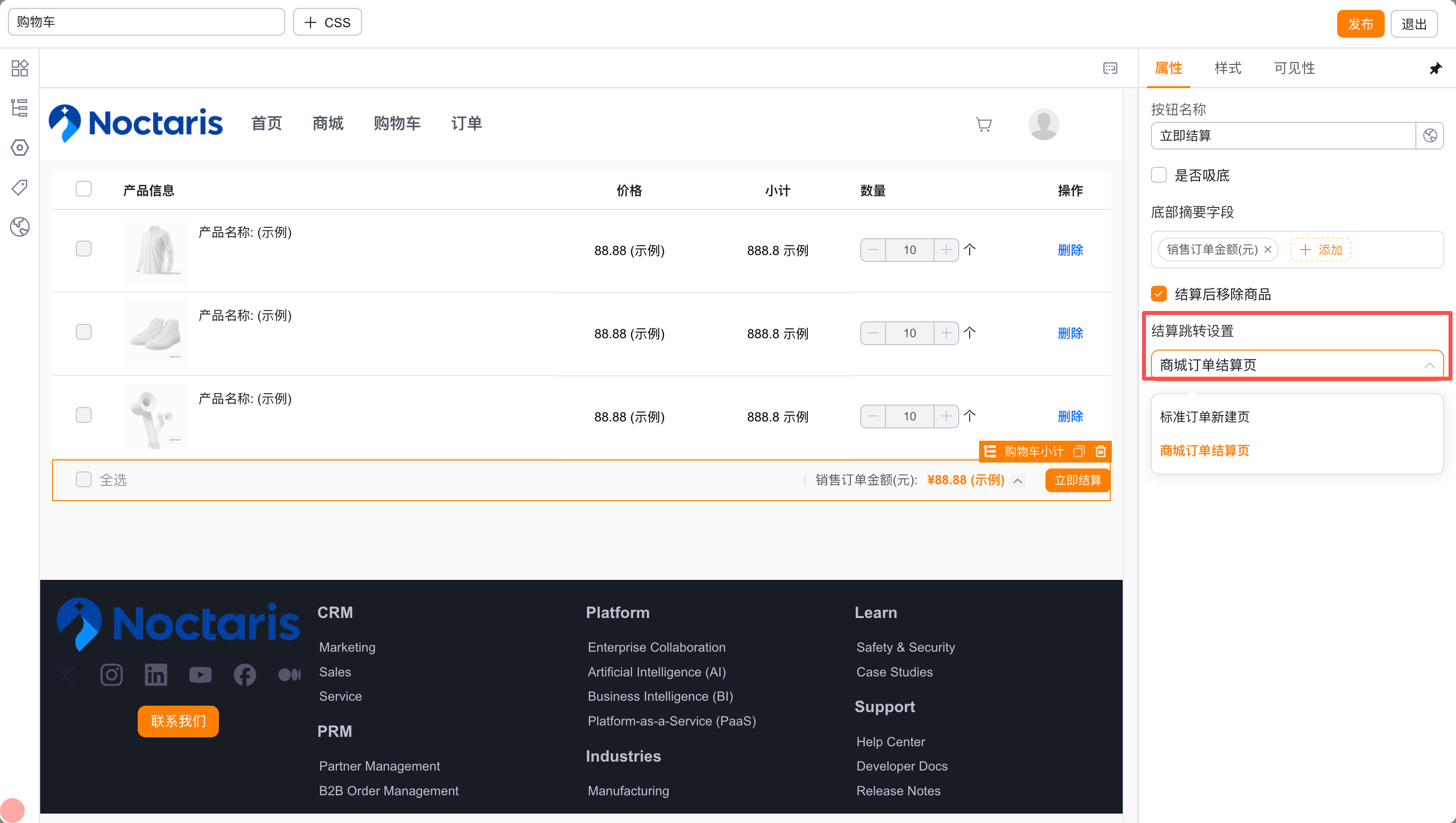
Task: Open the tag icon in left sidebar
Action: point(20,187)
